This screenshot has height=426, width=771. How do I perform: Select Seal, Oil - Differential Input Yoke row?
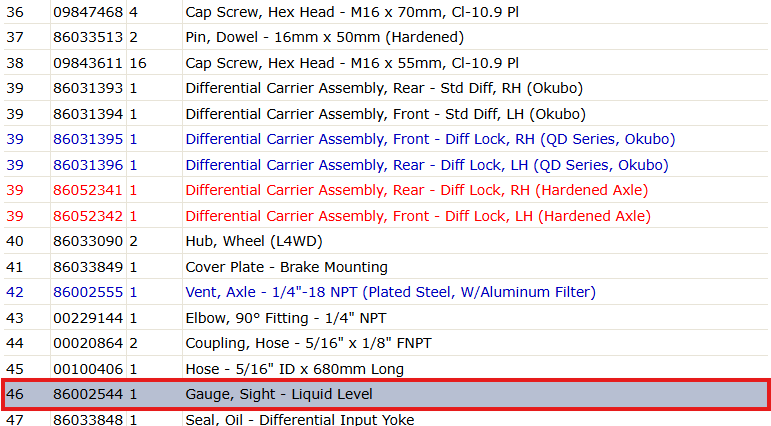pos(386,419)
